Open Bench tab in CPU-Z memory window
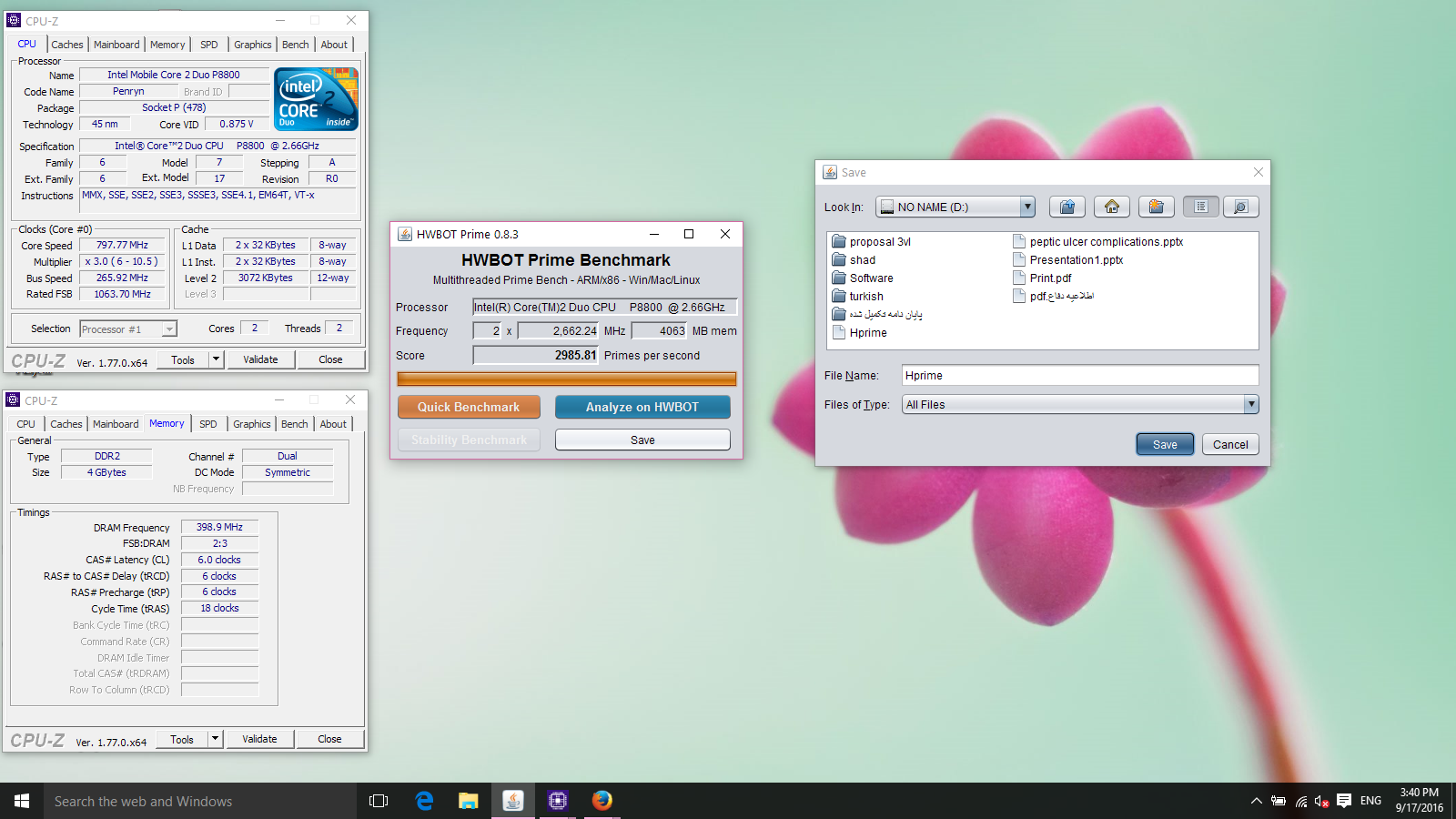Screen dimensions: 1456x819 (295, 424)
